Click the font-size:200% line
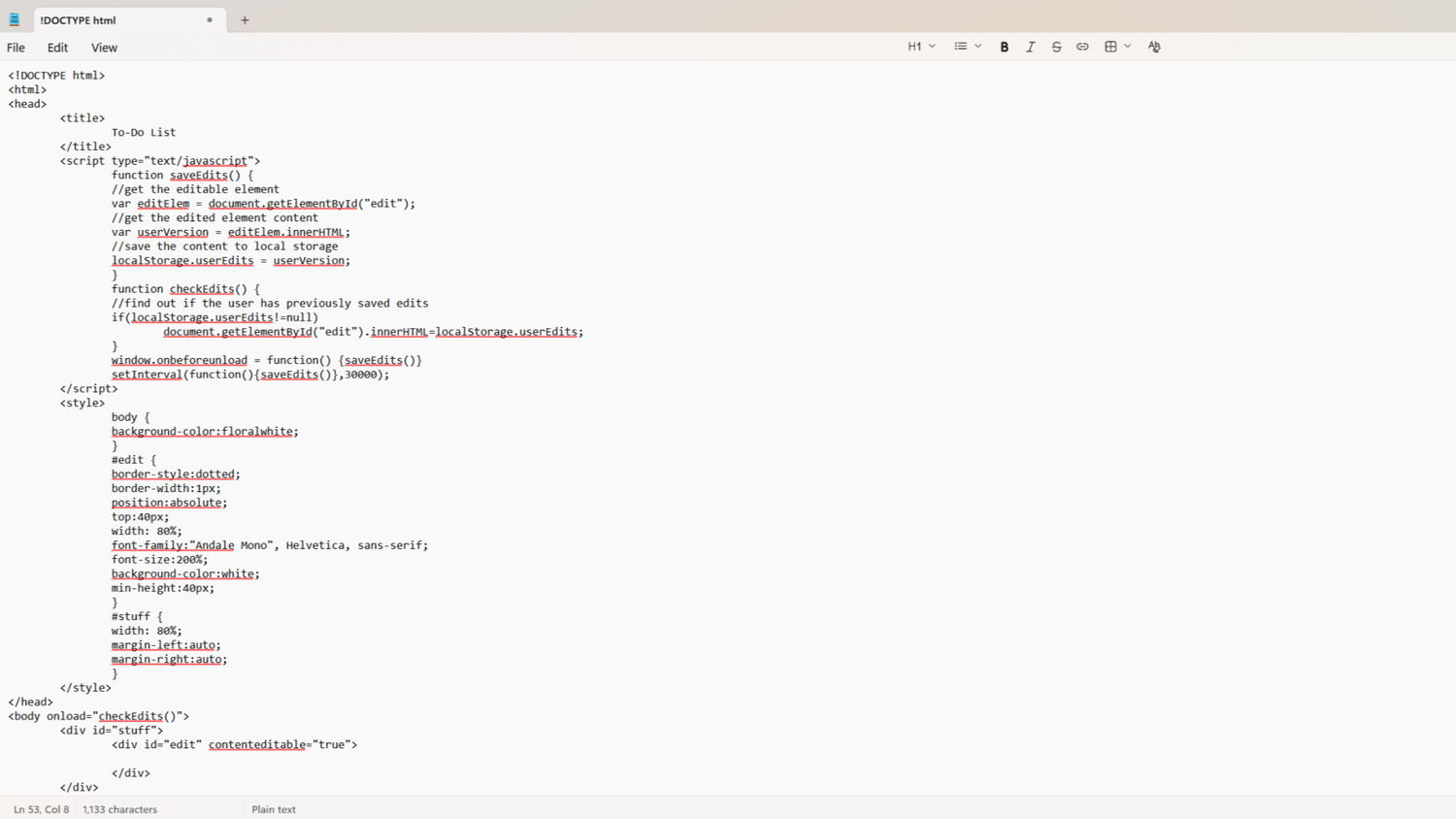 (x=160, y=560)
